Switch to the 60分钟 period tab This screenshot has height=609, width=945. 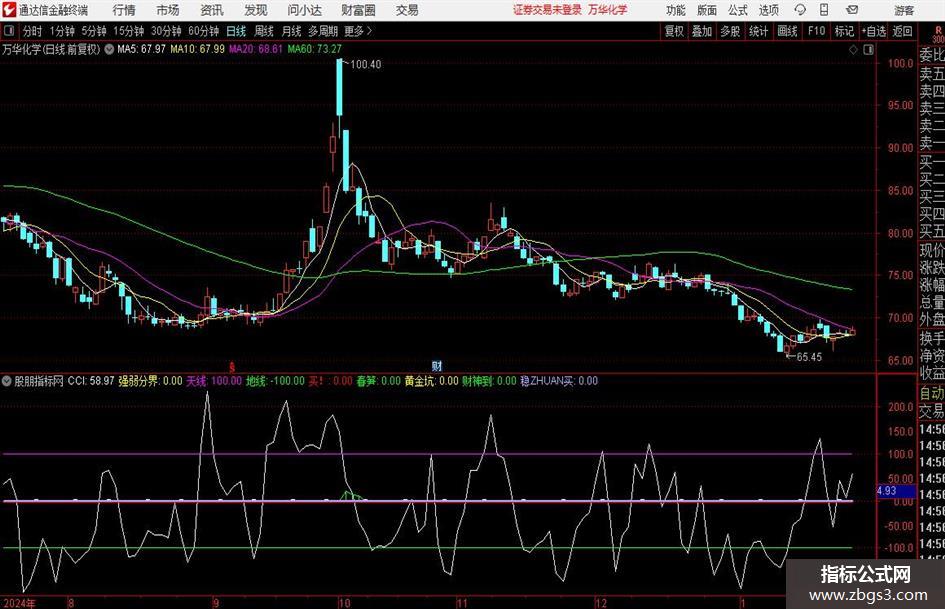[x=203, y=31]
